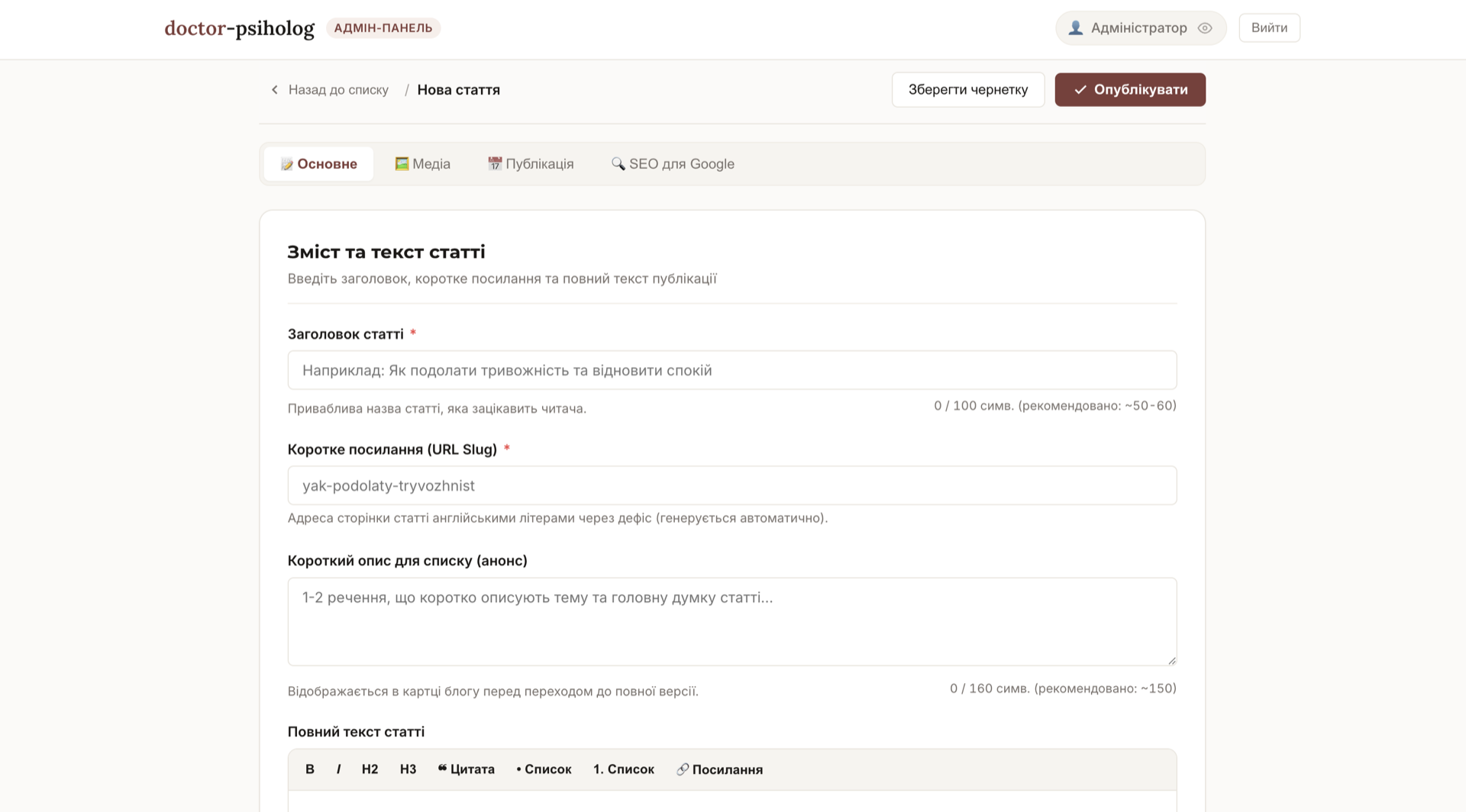Click the calendar icon on Публікація tab

tap(495, 163)
